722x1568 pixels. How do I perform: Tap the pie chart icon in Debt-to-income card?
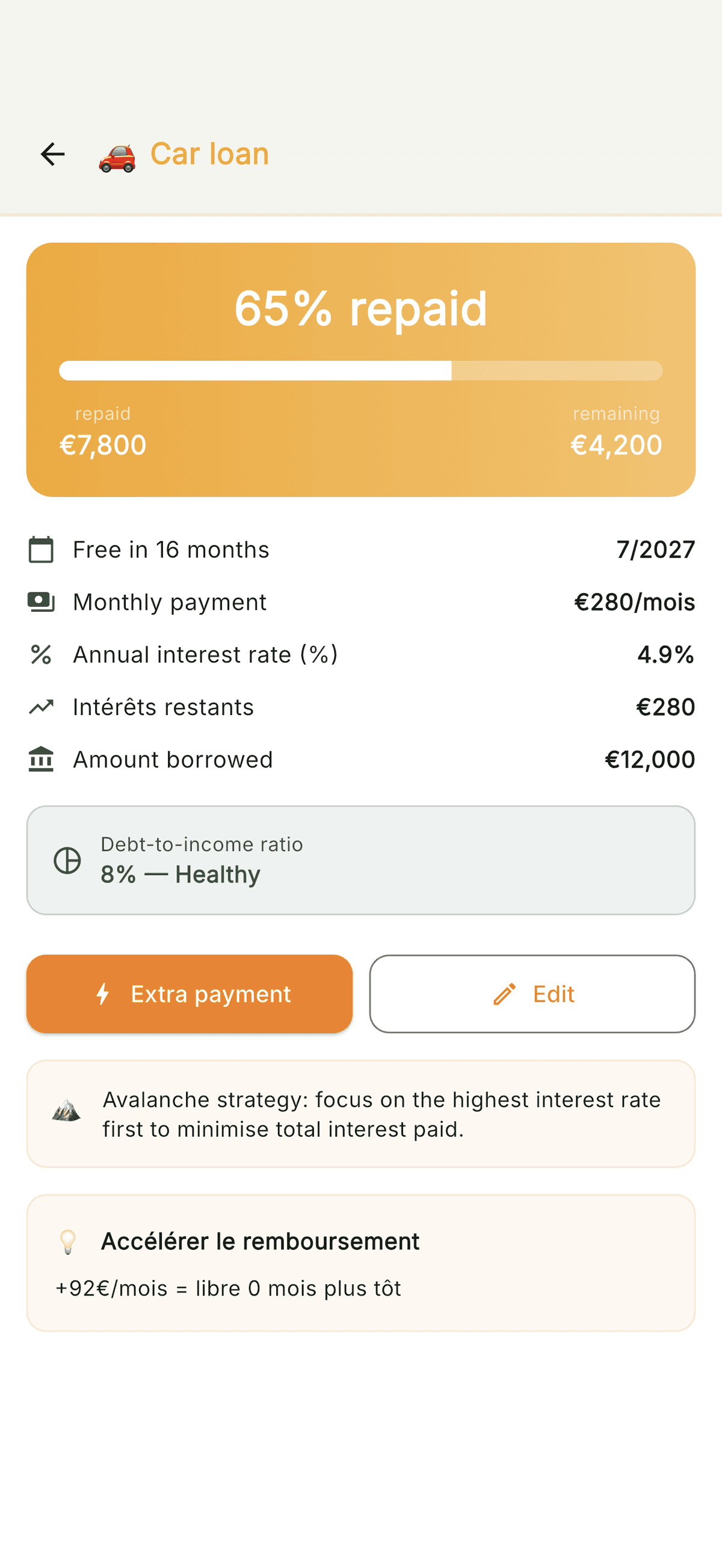point(67,860)
